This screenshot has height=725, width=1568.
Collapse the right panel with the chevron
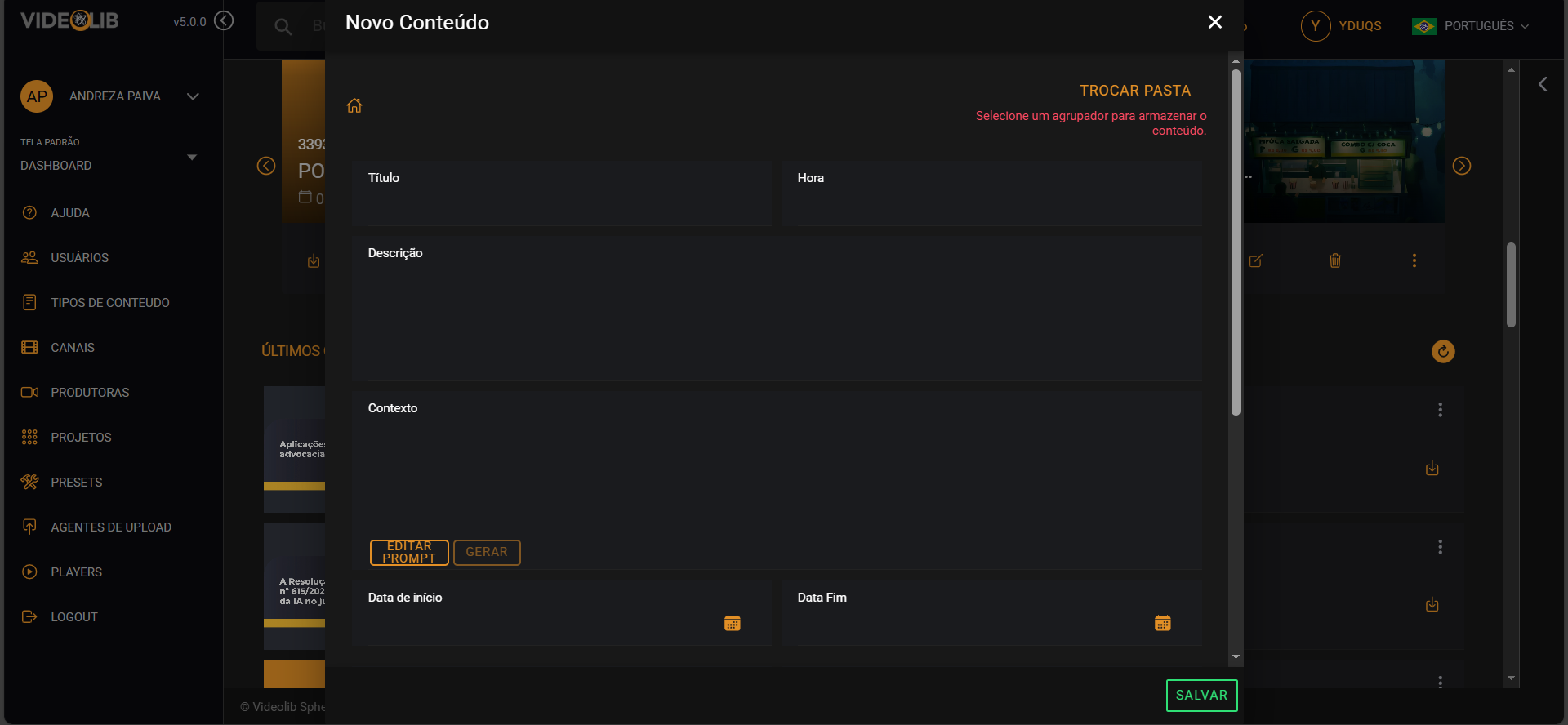1543,84
